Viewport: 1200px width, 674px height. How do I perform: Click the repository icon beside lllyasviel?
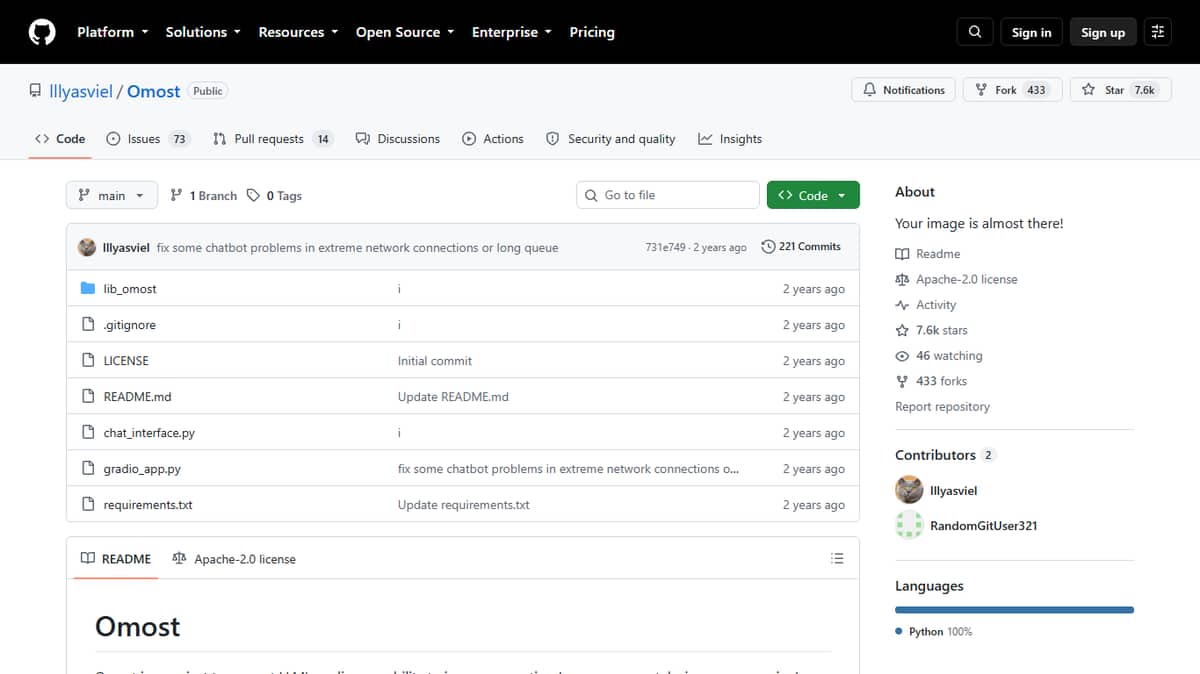pyautogui.click(x=35, y=91)
